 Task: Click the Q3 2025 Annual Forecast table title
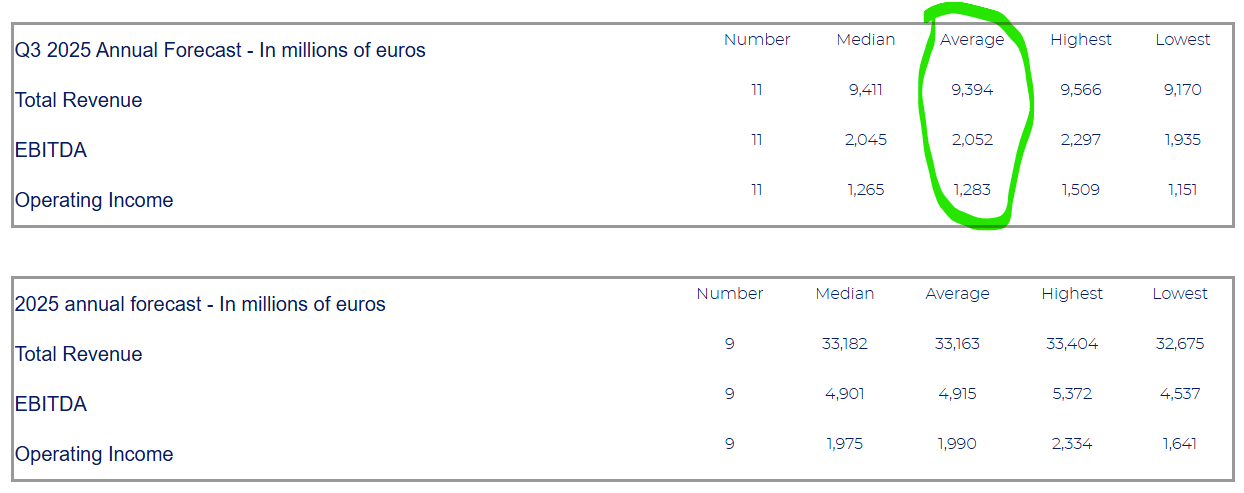pos(220,50)
